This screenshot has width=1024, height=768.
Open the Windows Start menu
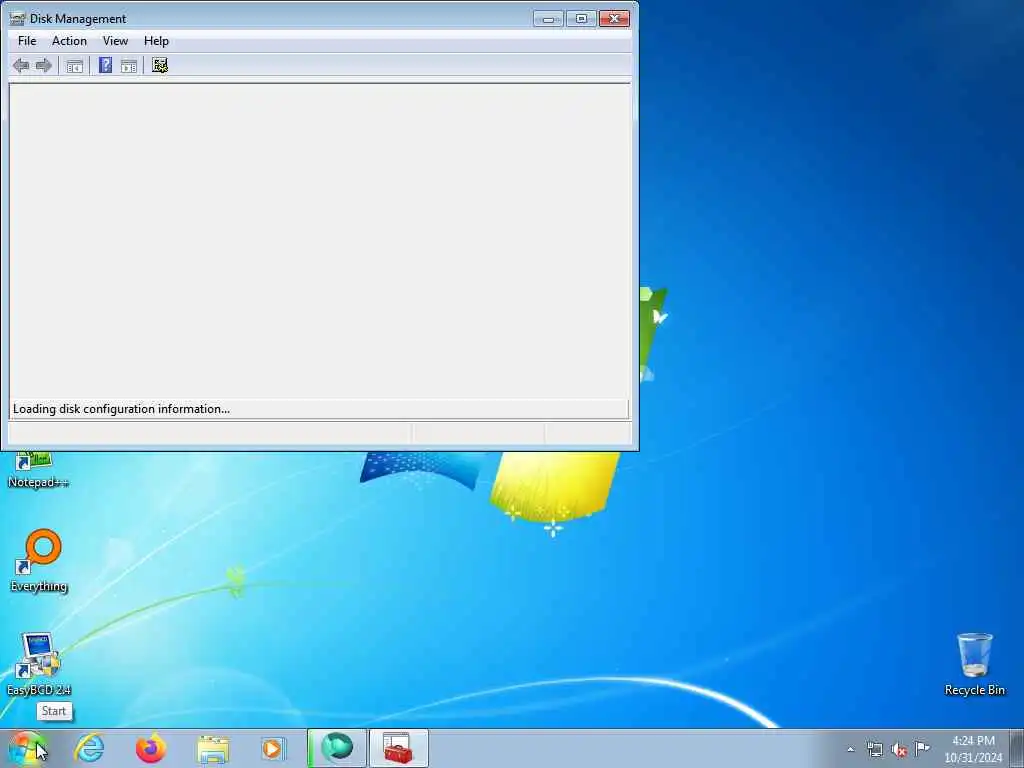point(27,748)
